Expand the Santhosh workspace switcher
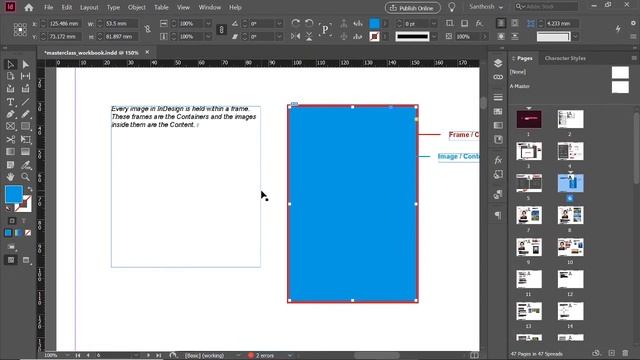The height and width of the screenshot is (360, 640). point(486,7)
